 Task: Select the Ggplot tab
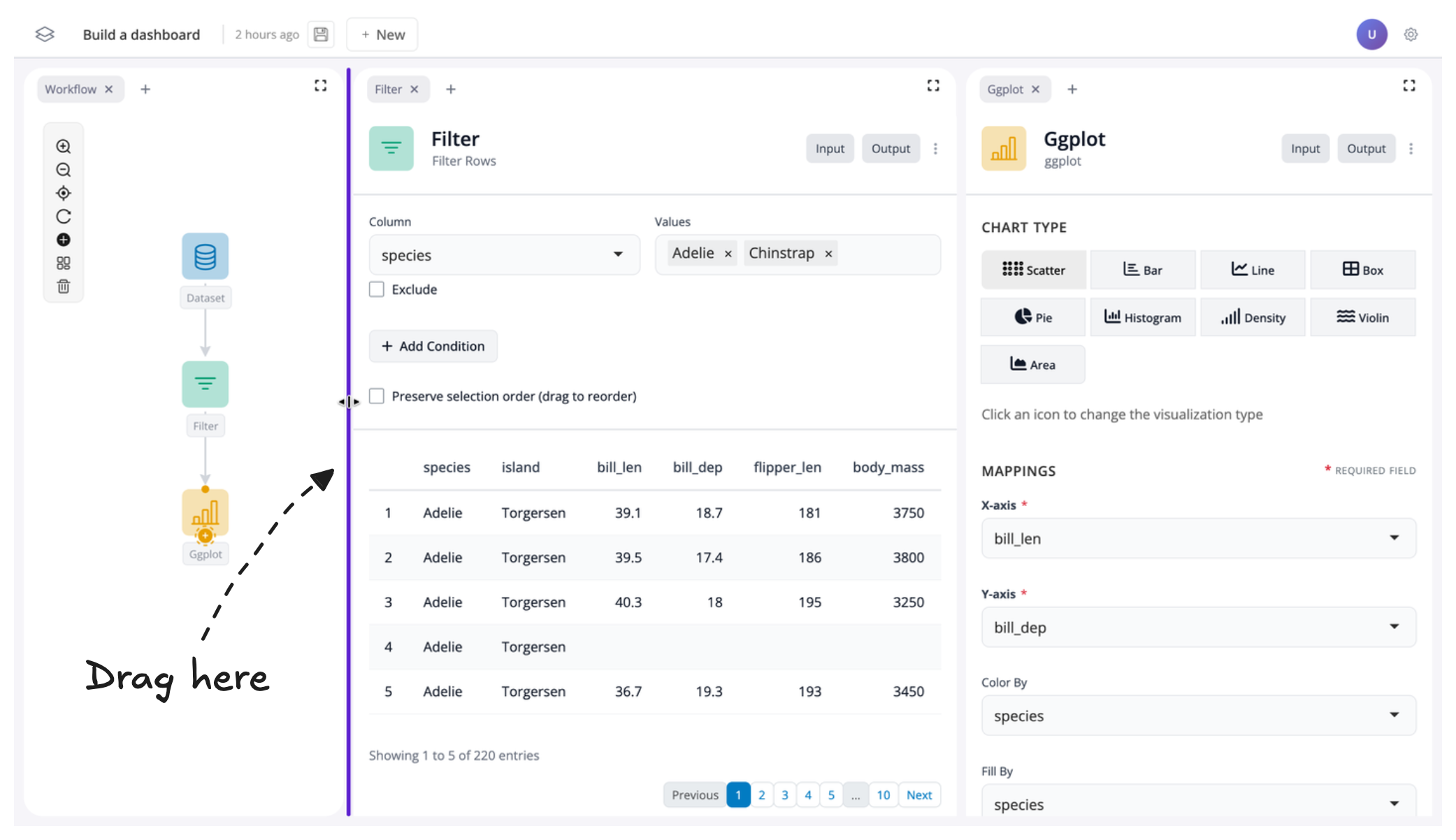point(1004,89)
